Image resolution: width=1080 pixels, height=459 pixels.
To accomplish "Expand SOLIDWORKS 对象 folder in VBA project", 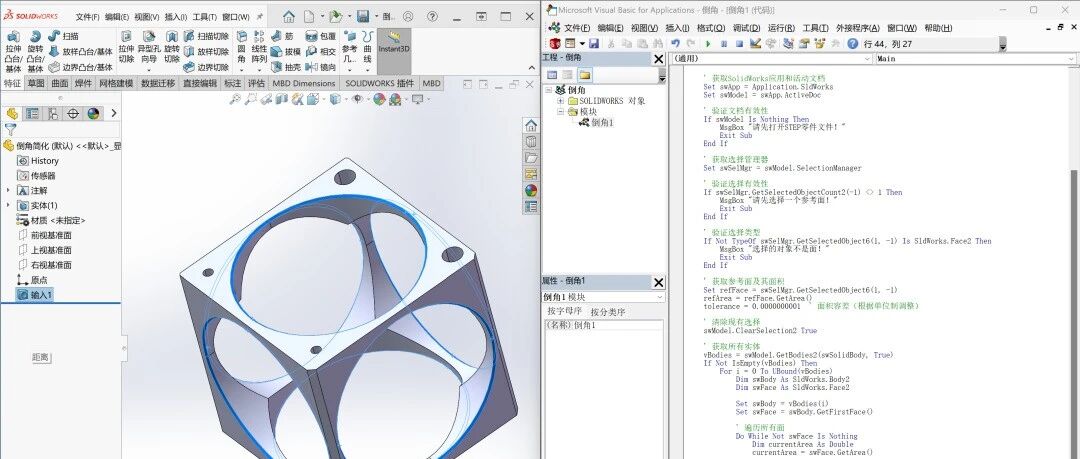I will click(x=561, y=101).
